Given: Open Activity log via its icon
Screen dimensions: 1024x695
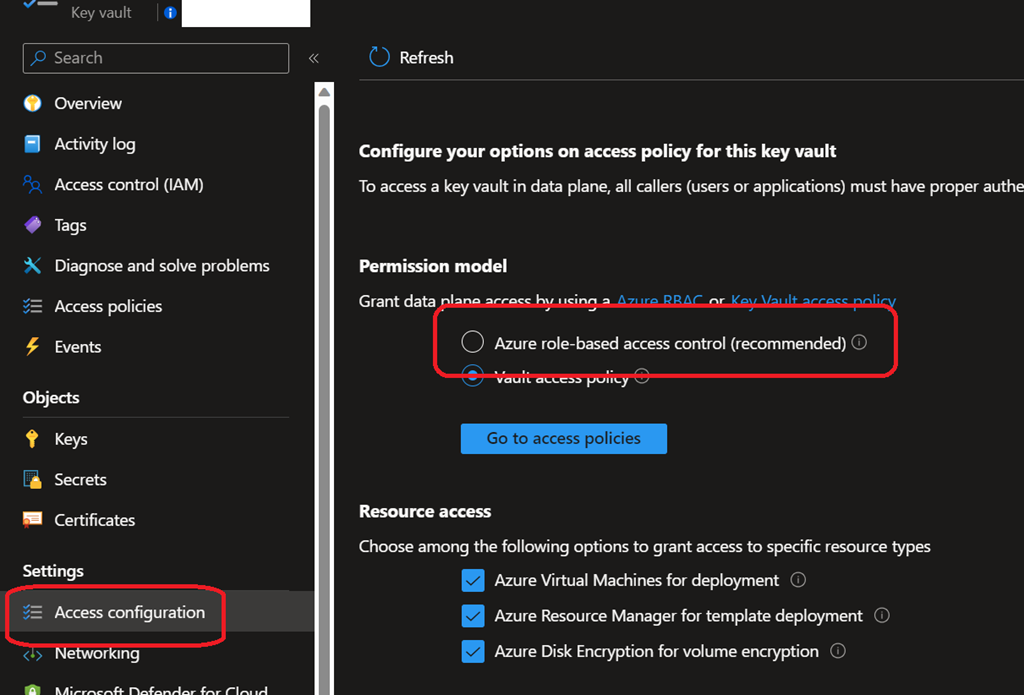Looking at the screenshot, I should point(33,144).
